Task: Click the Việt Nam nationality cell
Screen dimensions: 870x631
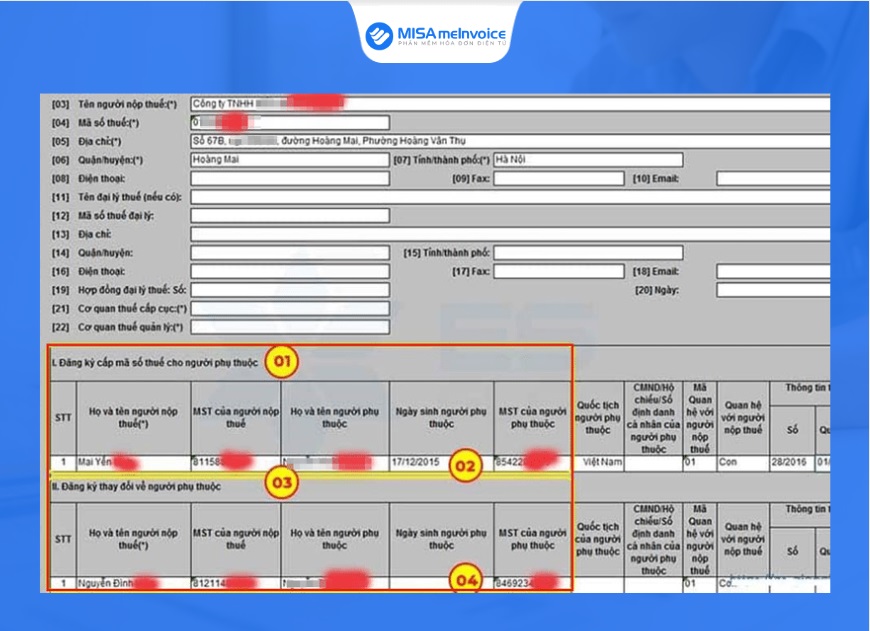Action: click(598, 462)
